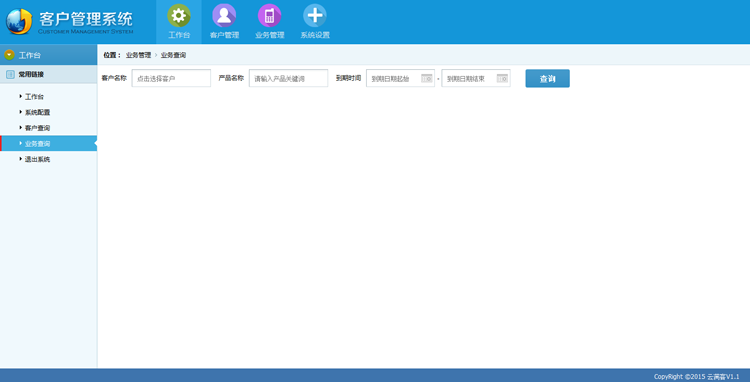Screen dimensions: 750x382
Task: Open calendar picker for 到期日期结束
Action: (502, 78)
